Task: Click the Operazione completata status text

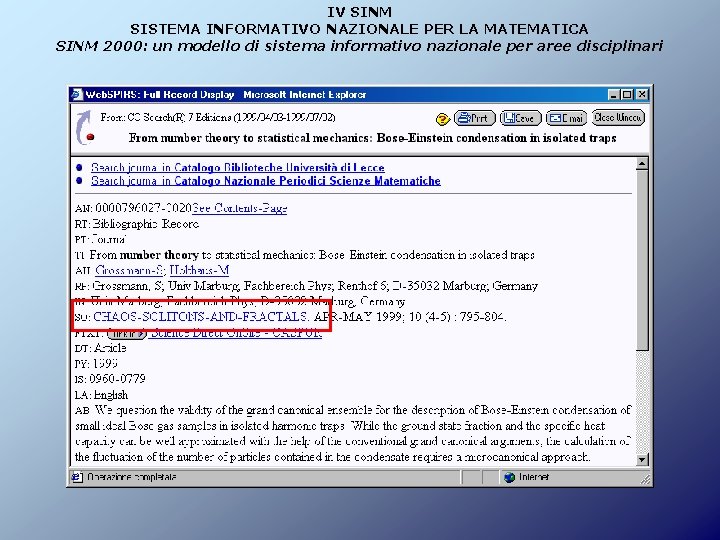Action: point(132,477)
